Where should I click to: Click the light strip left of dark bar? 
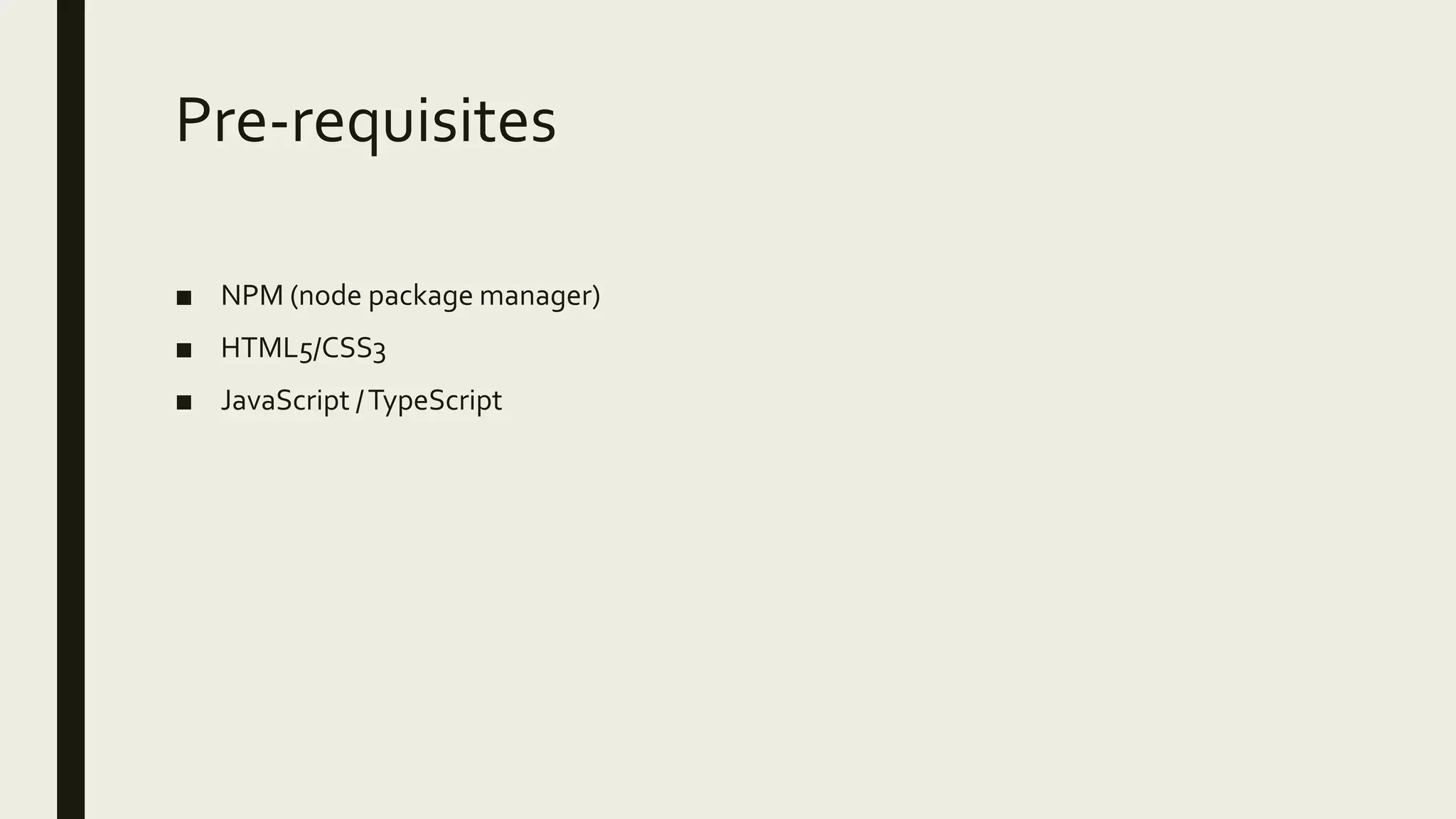coord(28,409)
